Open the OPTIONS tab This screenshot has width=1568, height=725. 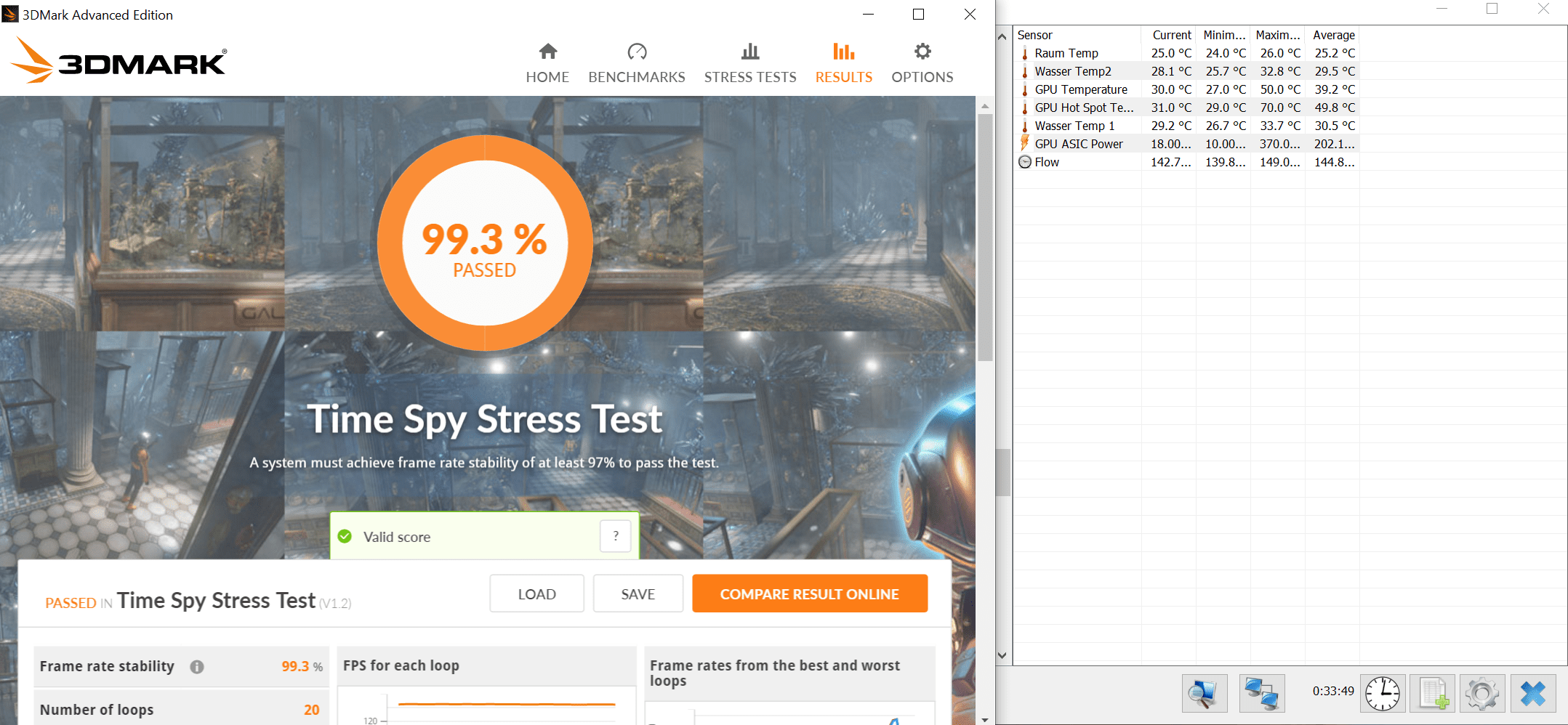(922, 63)
